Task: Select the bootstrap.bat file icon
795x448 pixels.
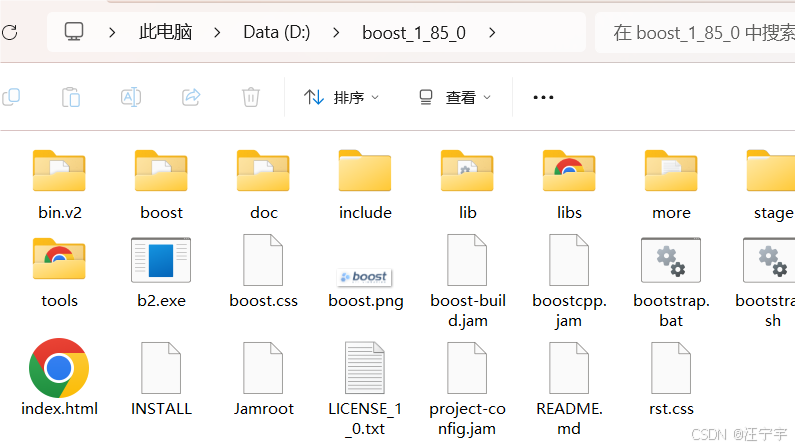Action: (671, 259)
